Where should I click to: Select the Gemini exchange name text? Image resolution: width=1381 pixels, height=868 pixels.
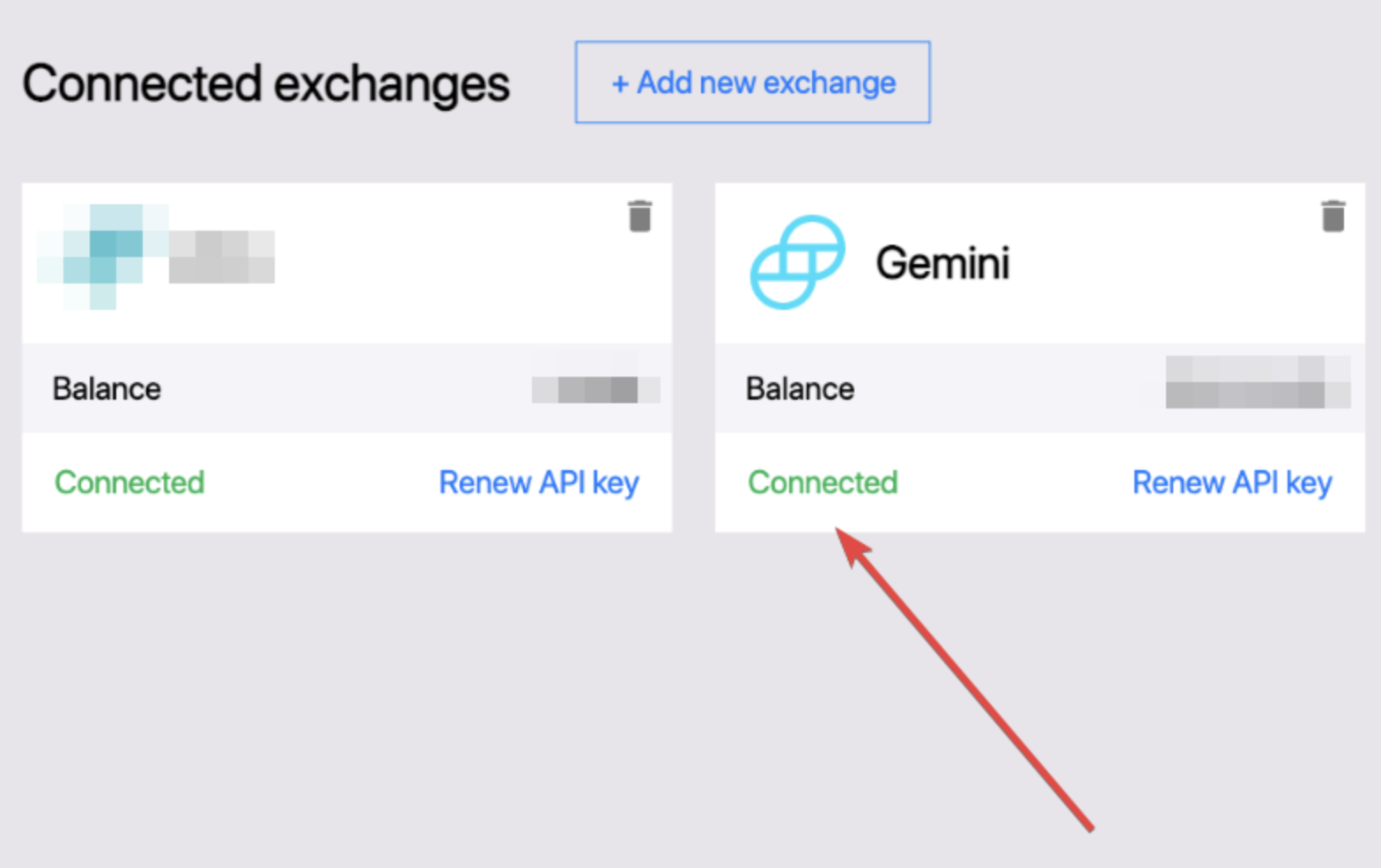tap(942, 263)
